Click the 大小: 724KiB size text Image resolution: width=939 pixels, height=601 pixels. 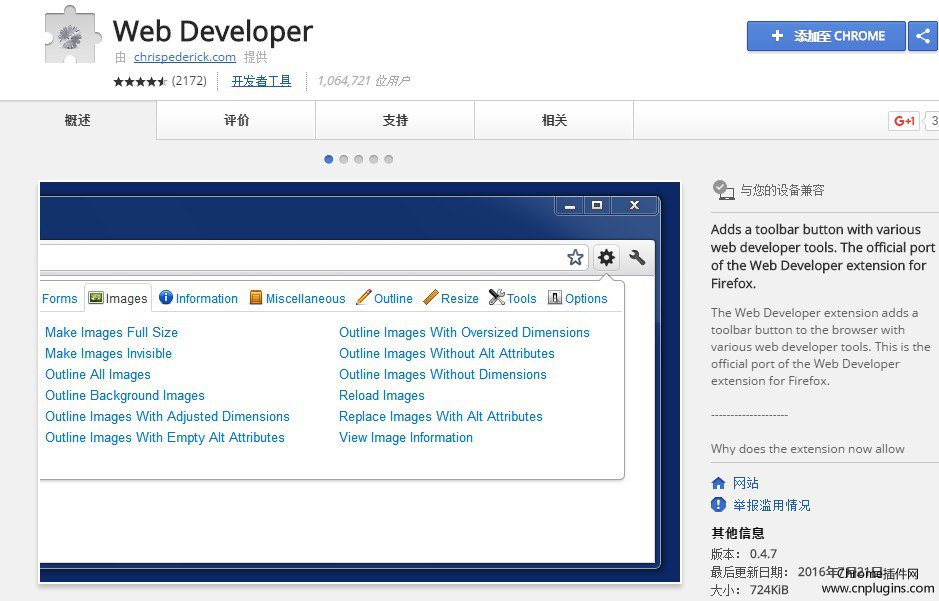point(749,590)
